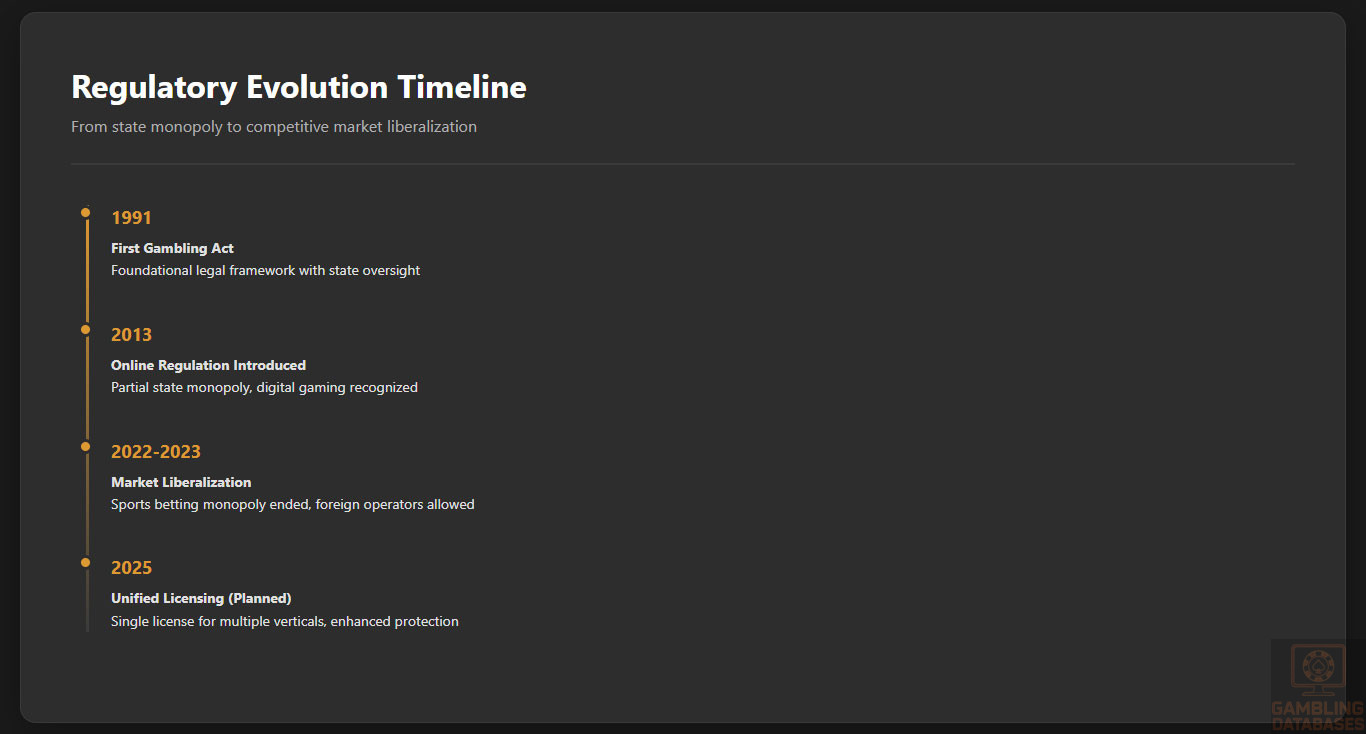
Task: Open the Online Regulation Introduced heading
Action: [208, 365]
